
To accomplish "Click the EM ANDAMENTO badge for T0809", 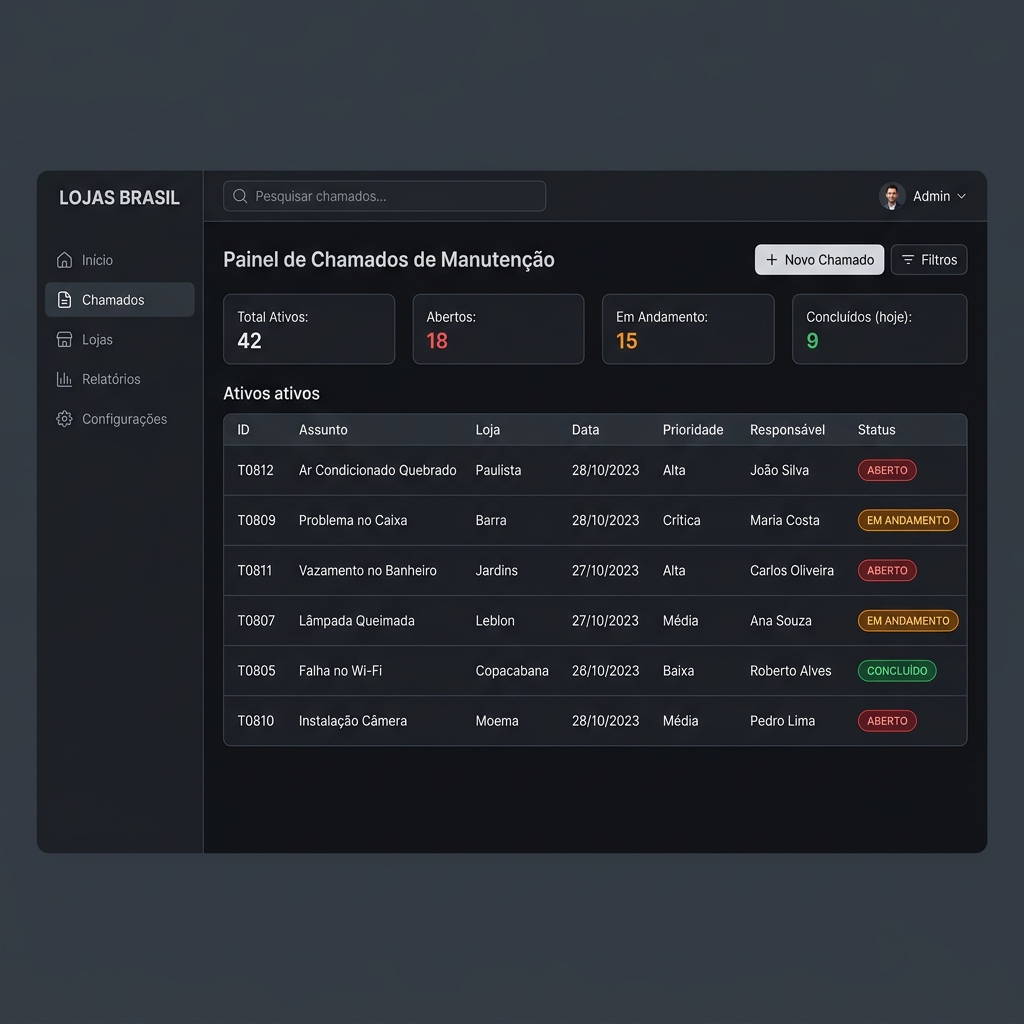I will pyautogui.click(x=908, y=520).
